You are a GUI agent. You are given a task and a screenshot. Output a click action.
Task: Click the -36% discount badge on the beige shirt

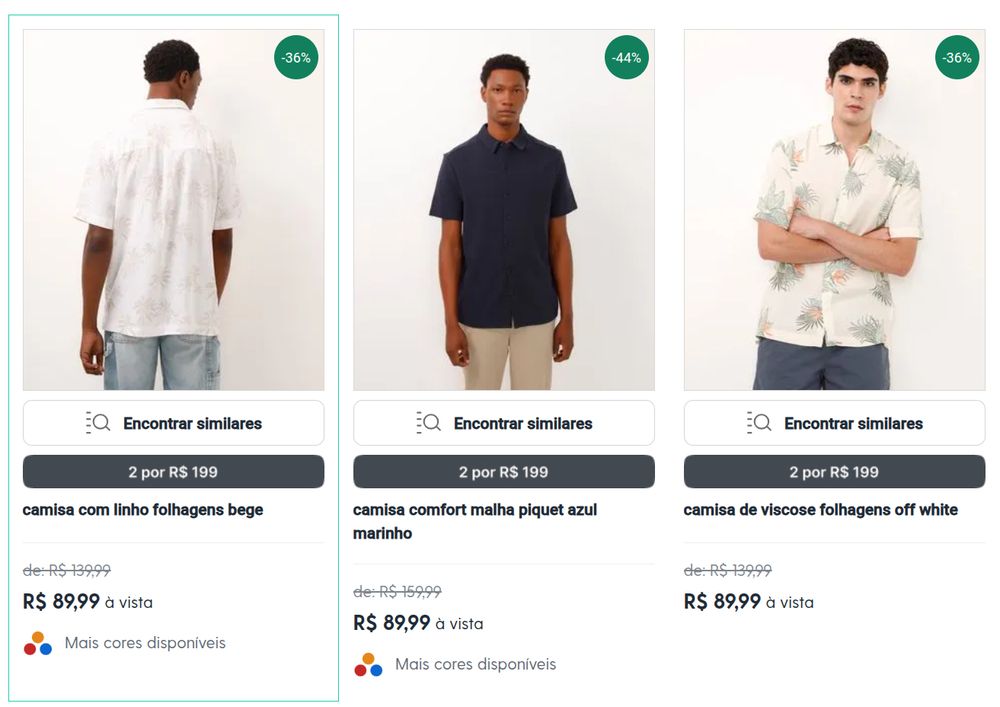click(x=297, y=58)
